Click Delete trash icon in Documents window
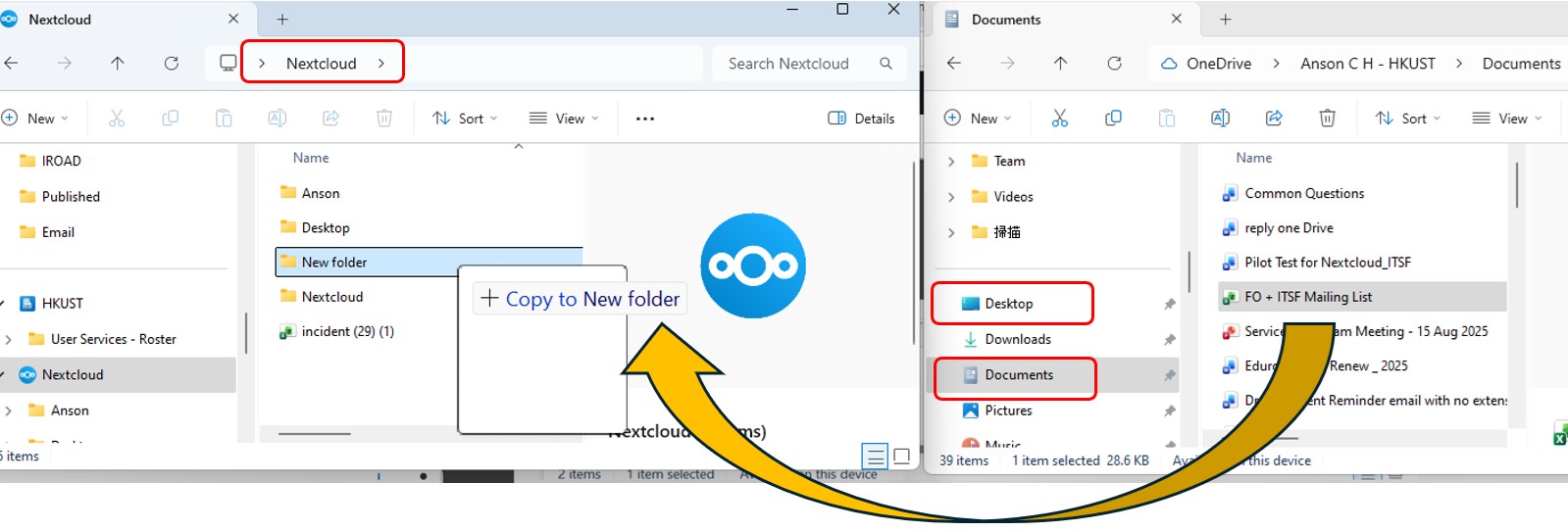 (x=1327, y=119)
